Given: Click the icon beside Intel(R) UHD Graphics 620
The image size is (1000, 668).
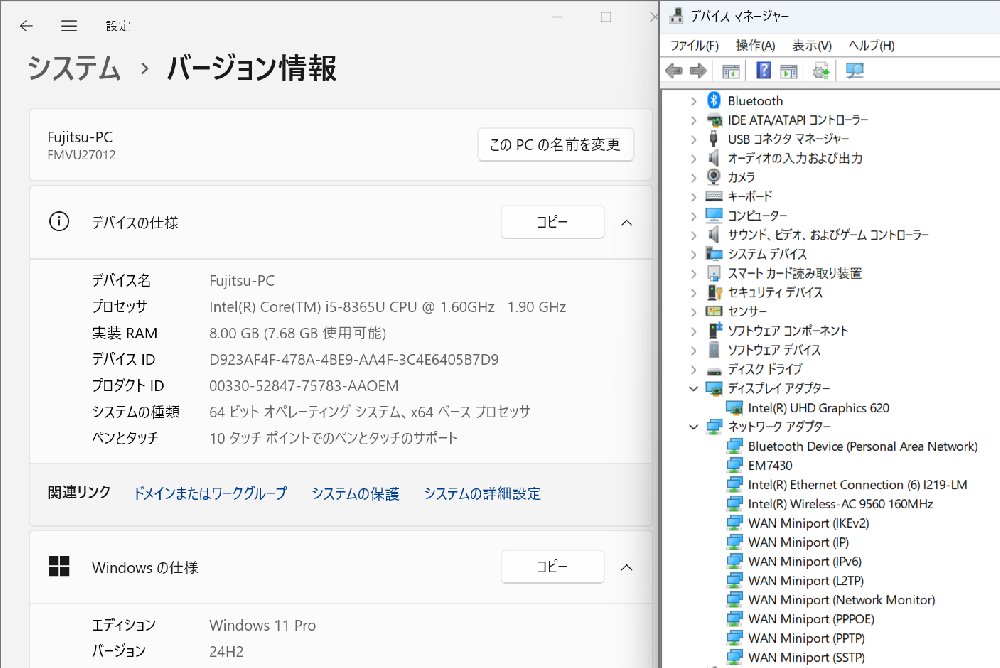Looking at the screenshot, I should click(735, 407).
